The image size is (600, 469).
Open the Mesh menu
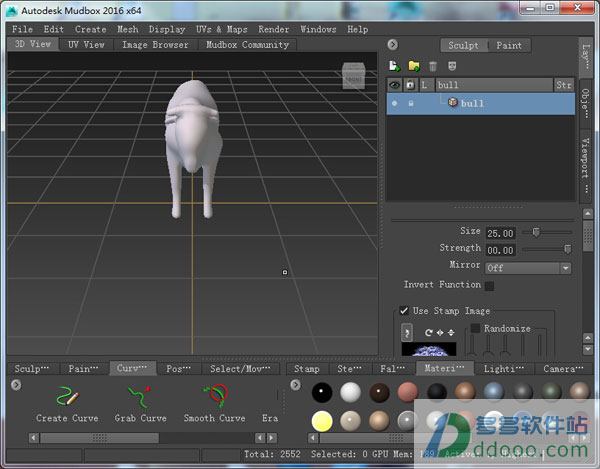pos(127,29)
